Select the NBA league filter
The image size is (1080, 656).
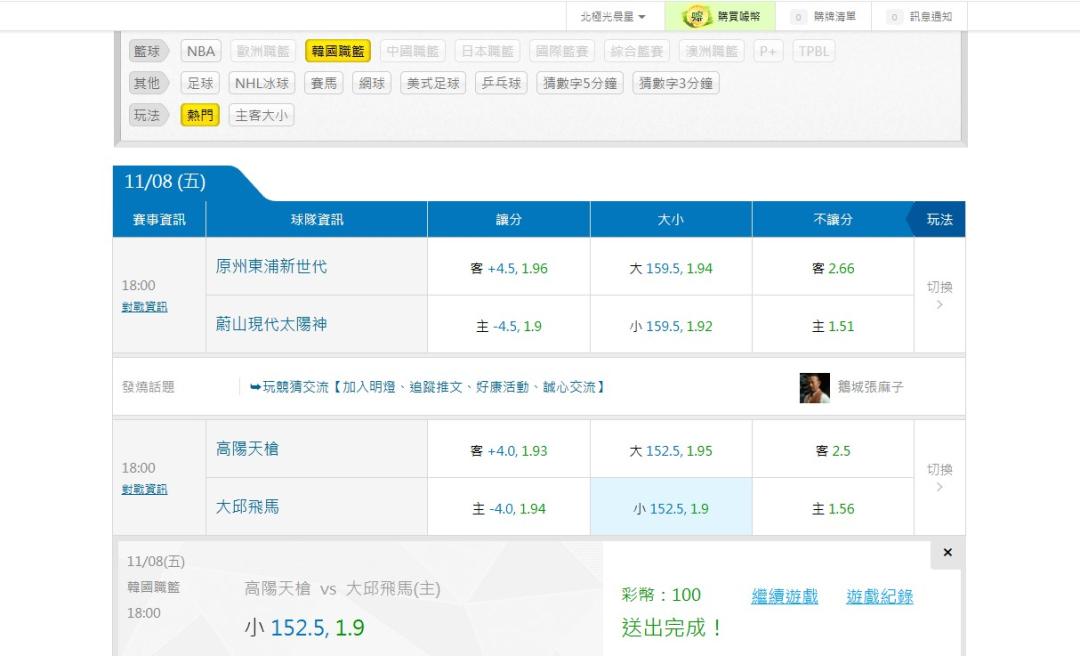coord(200,51)
